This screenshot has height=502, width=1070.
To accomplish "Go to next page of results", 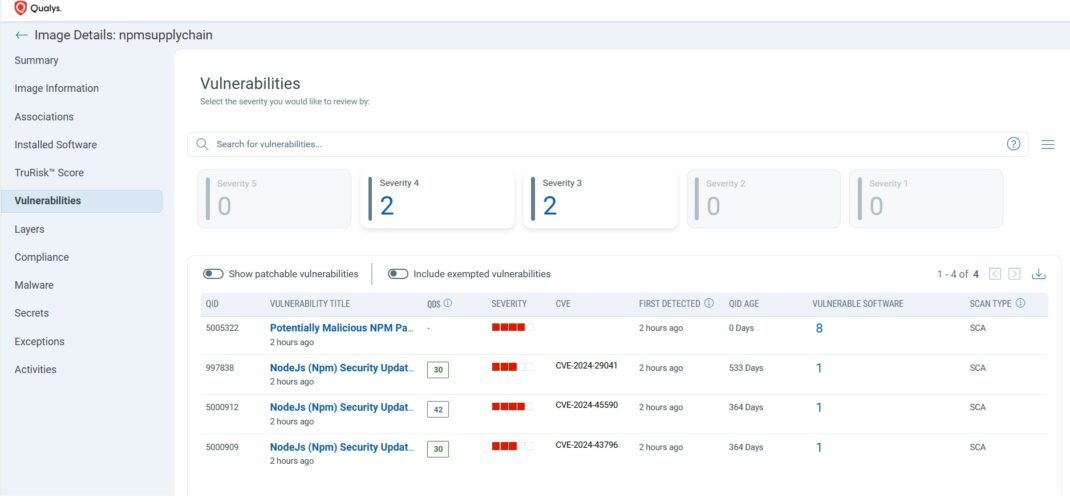I will (1015, 274).
